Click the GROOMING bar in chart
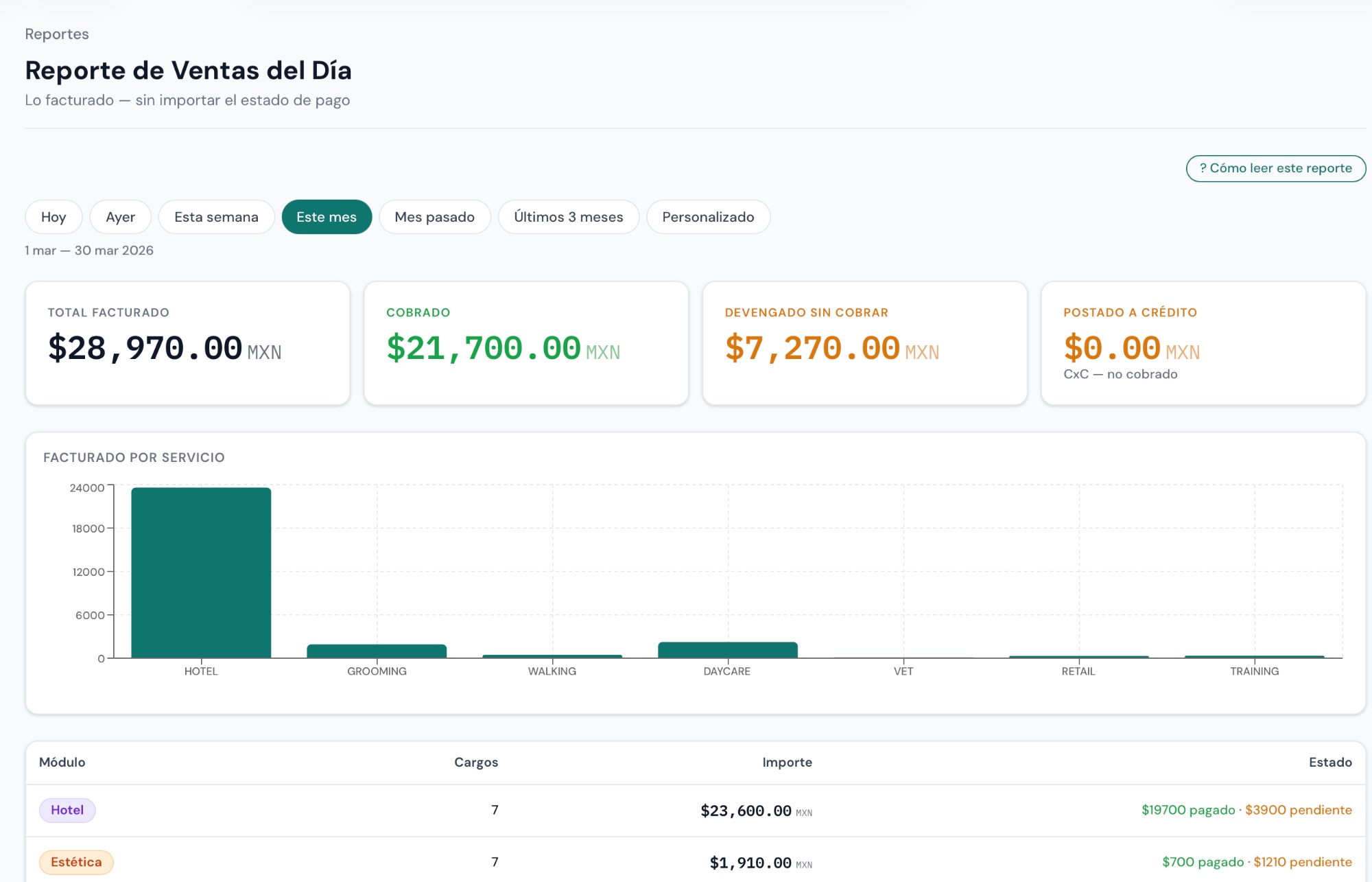This screenshot has width=1372, height=882. pos(377,651)
